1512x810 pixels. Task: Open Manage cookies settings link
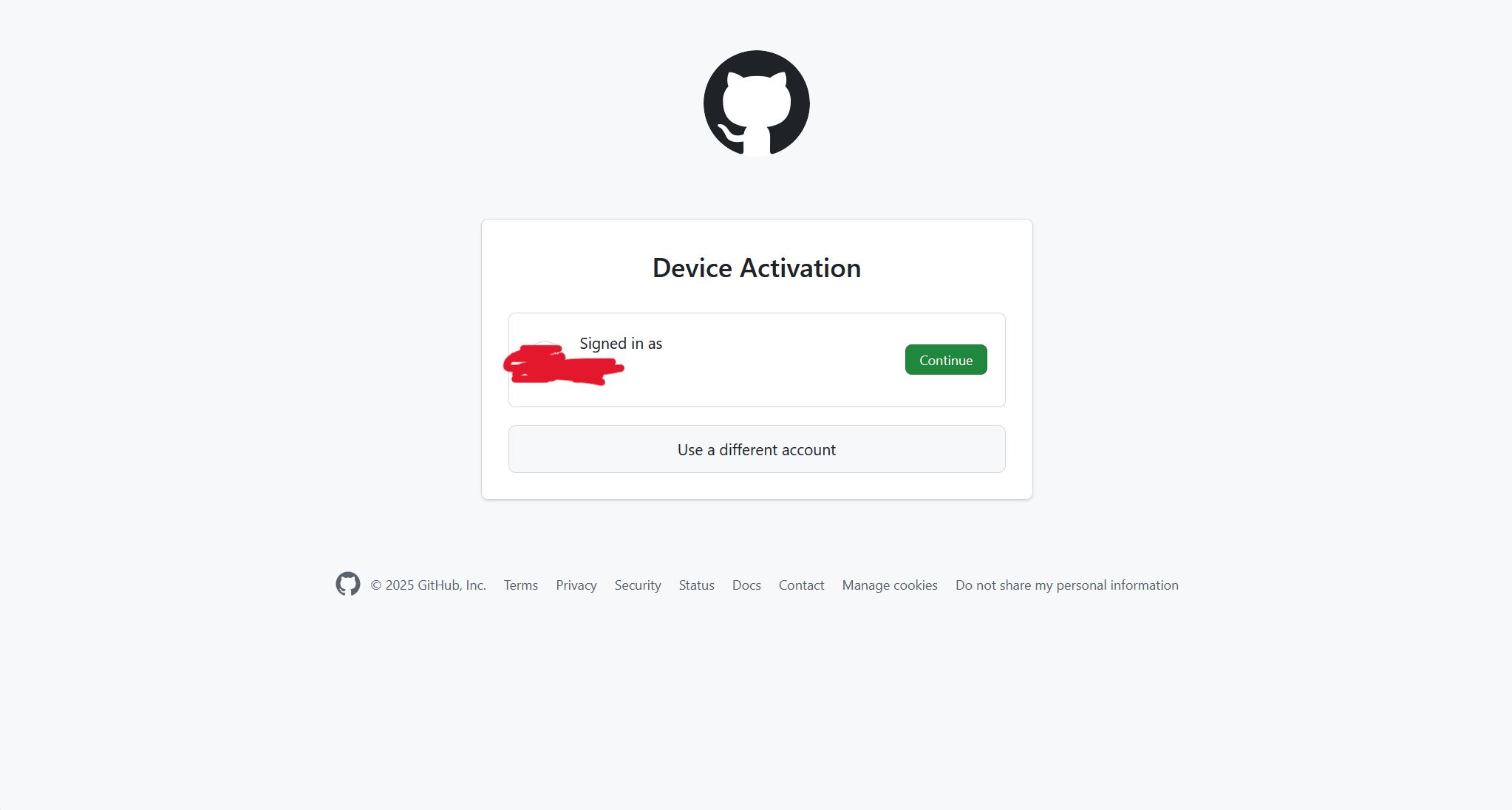pyautogui.click(x=890, y=585)
